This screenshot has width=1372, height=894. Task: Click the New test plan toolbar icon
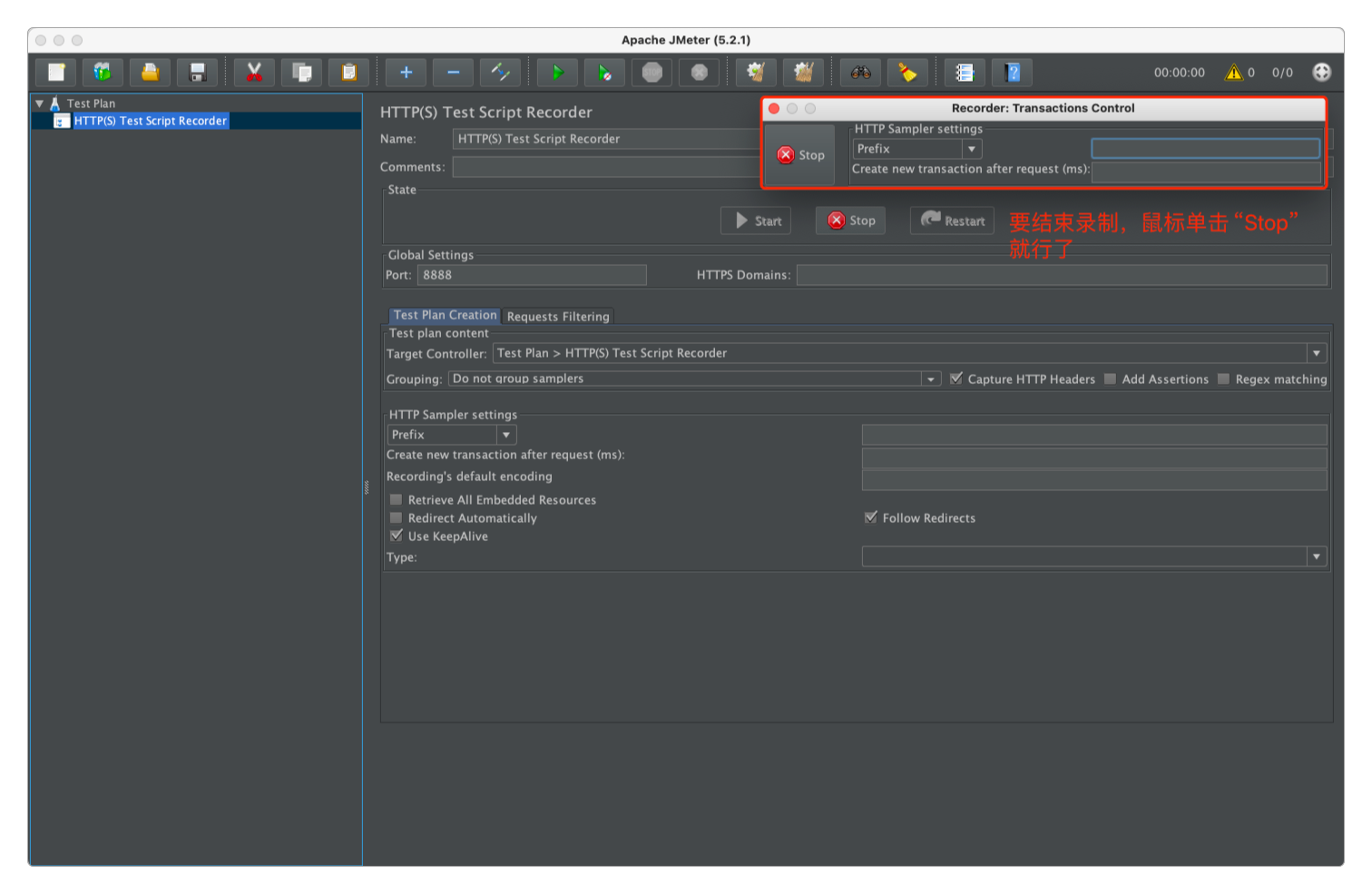(56, 72)
